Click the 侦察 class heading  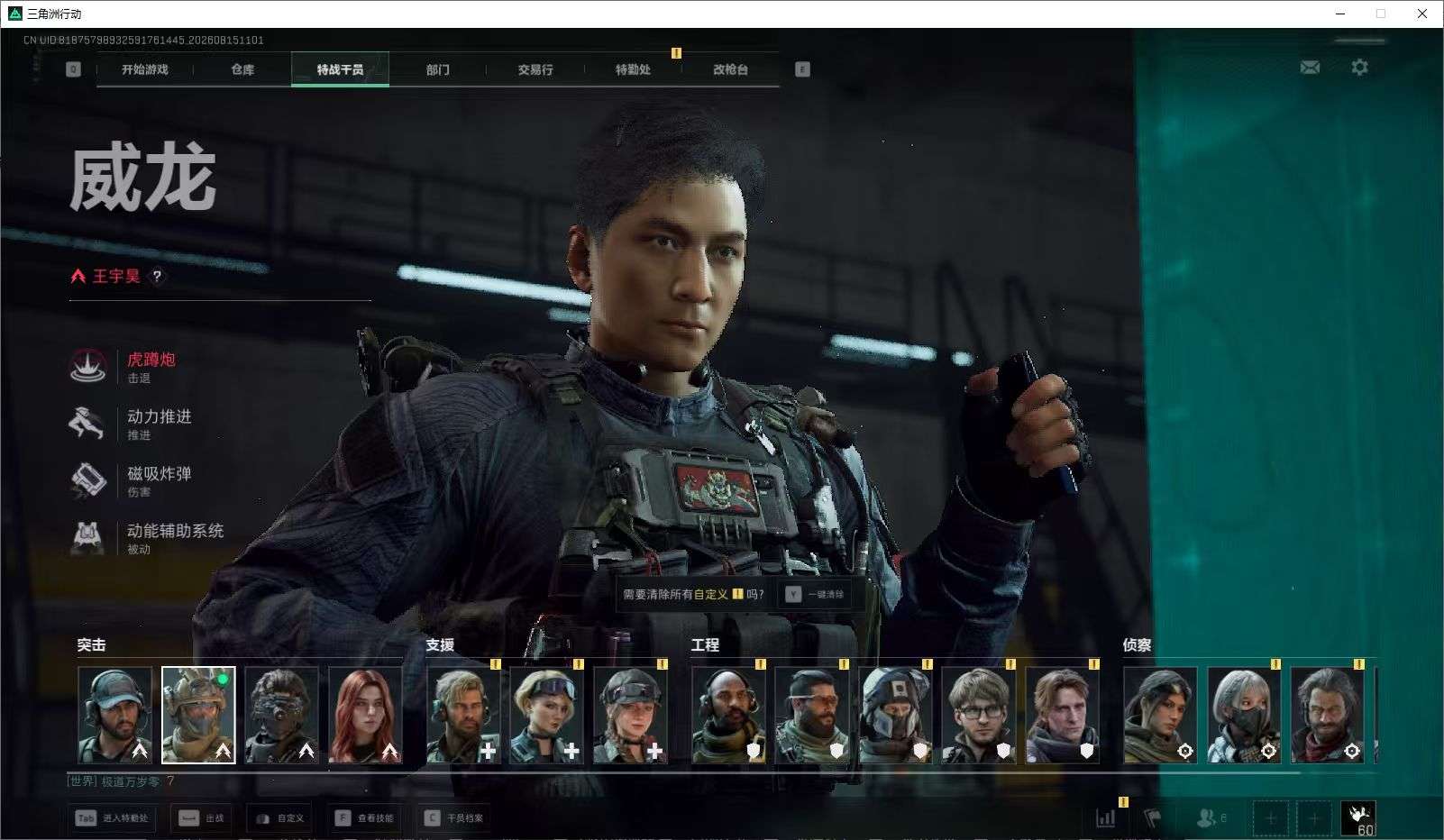[x=1137, y=644]
